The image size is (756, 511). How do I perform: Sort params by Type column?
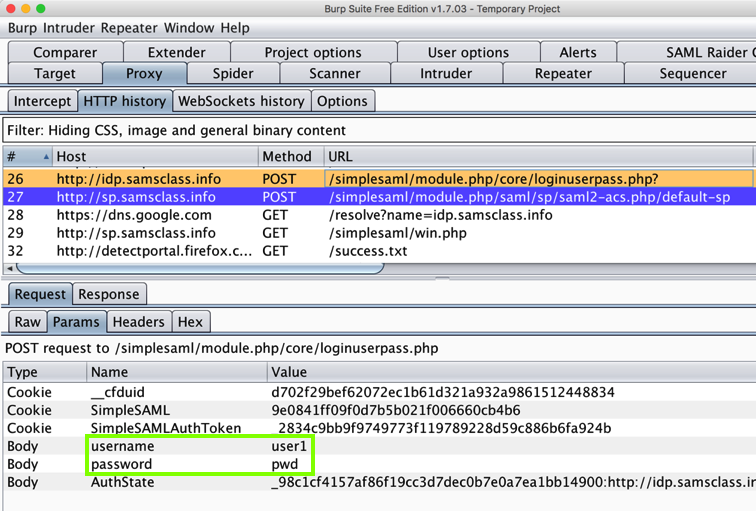[x=45, y=372]
